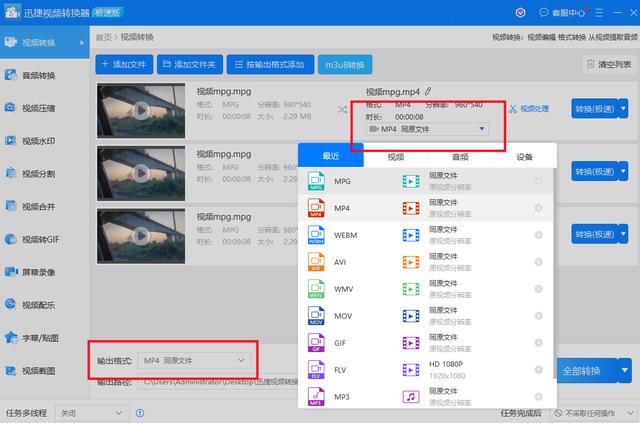Click the purple VIP diamond icon in title bar

520,13
